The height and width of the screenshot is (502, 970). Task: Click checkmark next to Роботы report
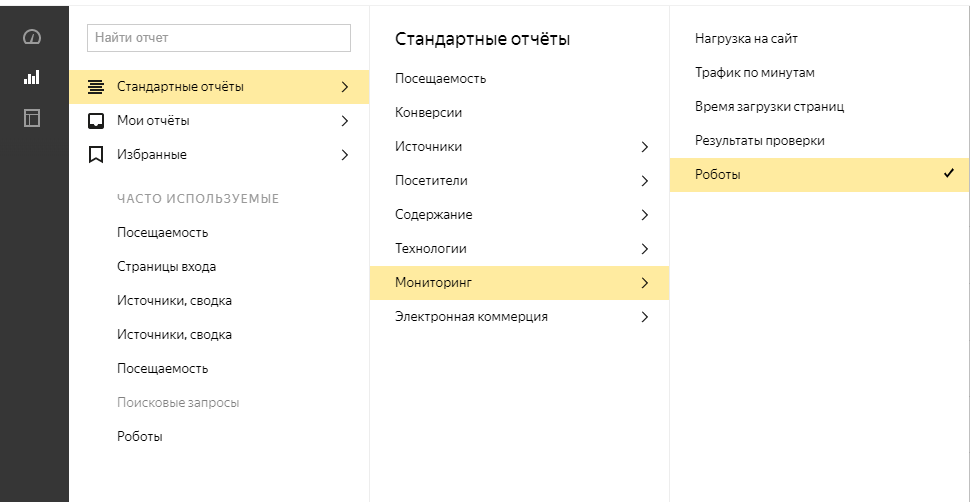click(x=948, y=174)
